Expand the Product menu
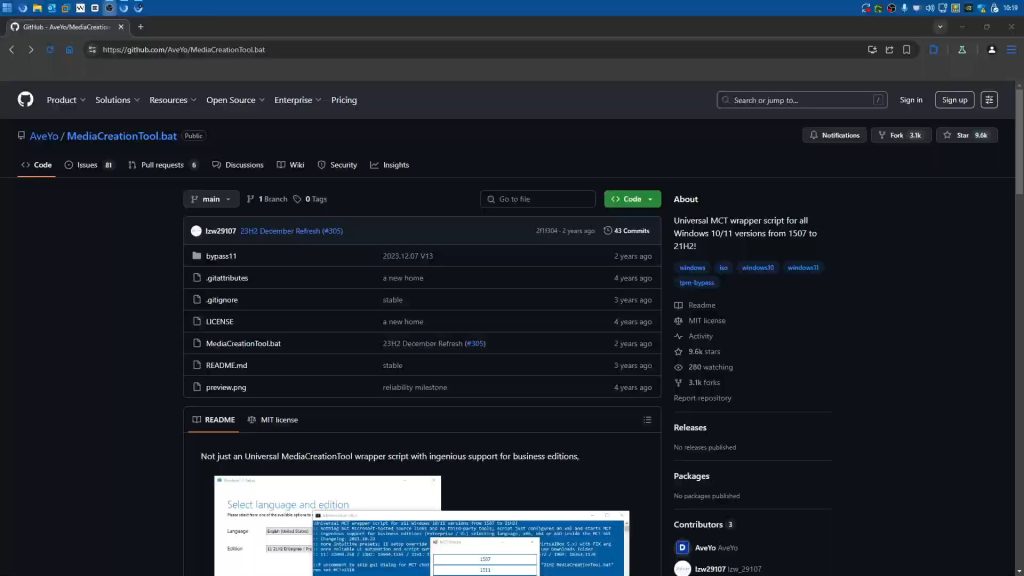 [66, 100]
